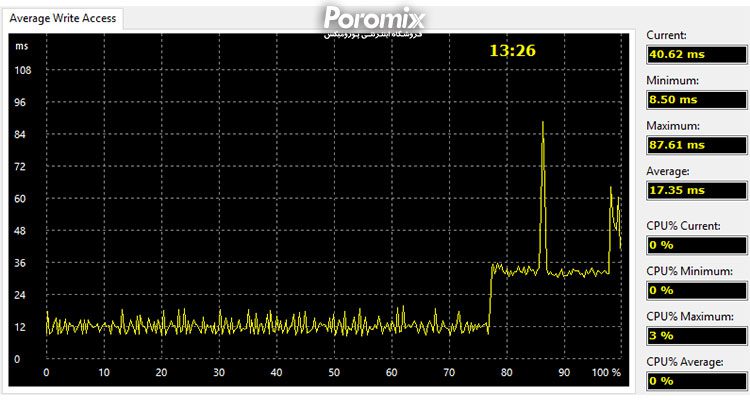Click the Minimum value field 8.50 ms
The image size is (750, 400).
pyautogui.click(x=696, y=100)
